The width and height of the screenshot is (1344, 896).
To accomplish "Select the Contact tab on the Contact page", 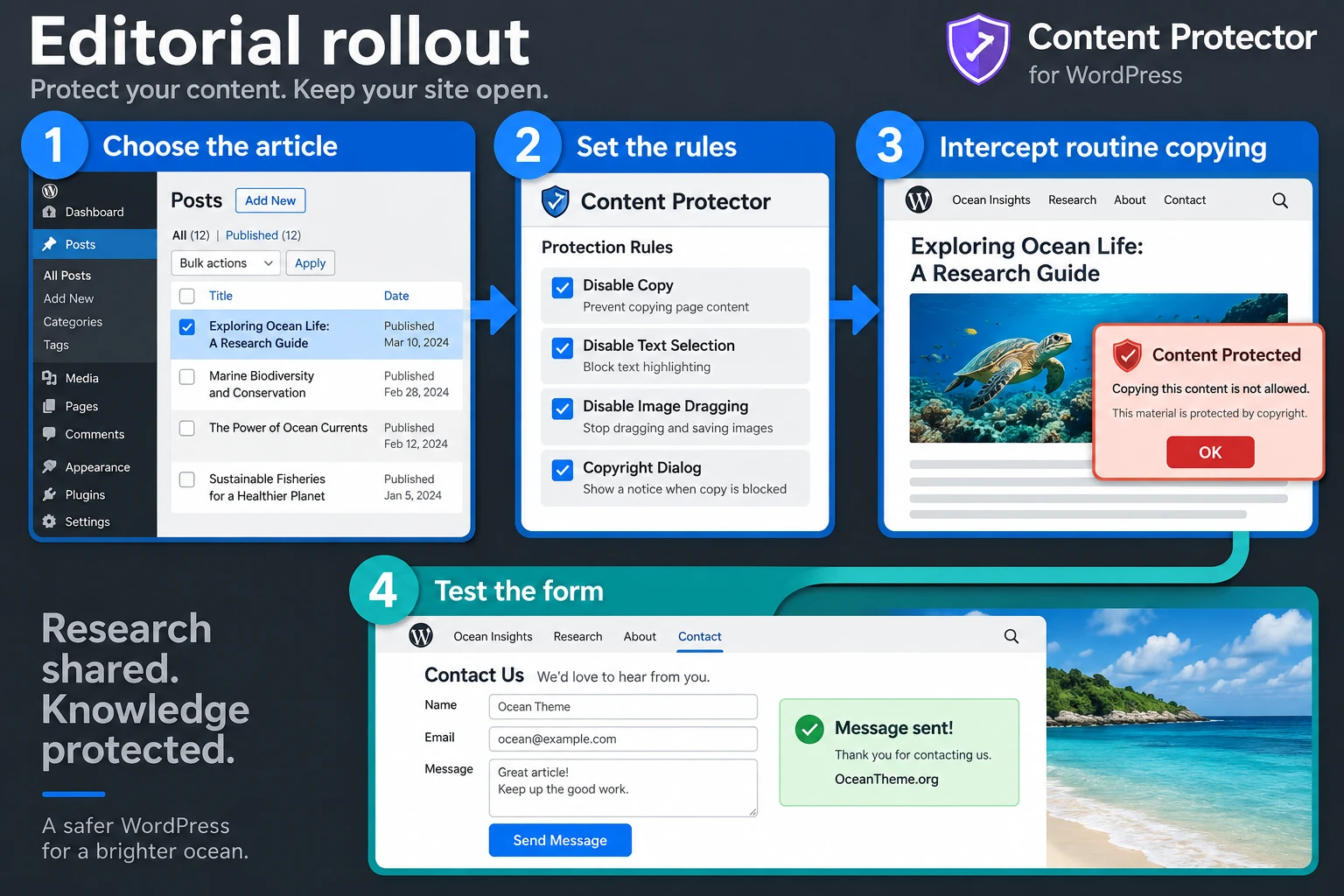I will click(700, 636).
